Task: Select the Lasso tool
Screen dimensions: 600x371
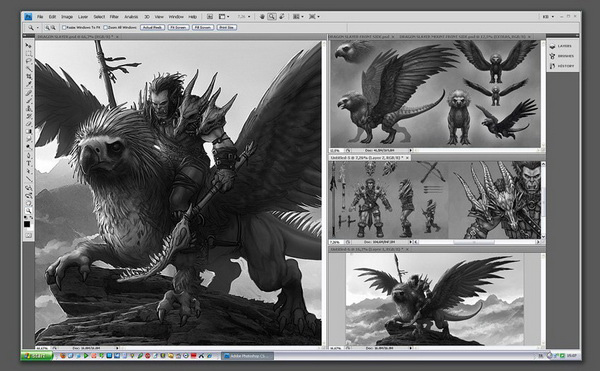Action: [x=28, y=61]
